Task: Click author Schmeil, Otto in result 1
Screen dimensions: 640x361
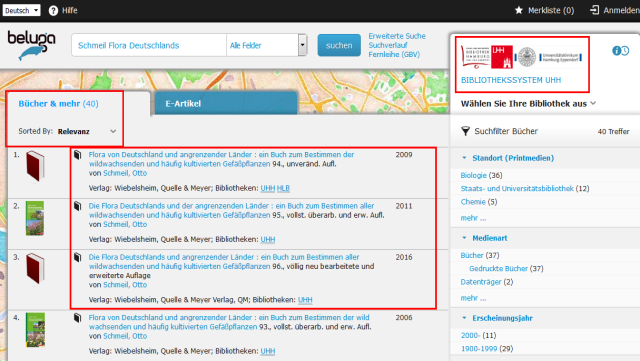Action: click(125, 173)
